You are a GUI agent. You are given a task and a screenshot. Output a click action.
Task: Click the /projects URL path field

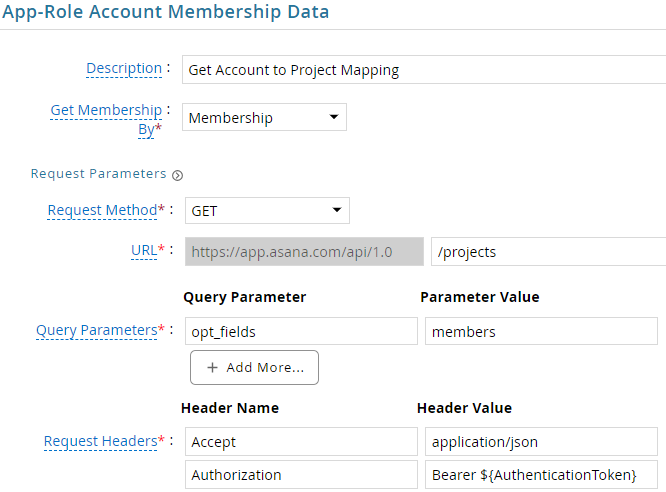(548, 252)
